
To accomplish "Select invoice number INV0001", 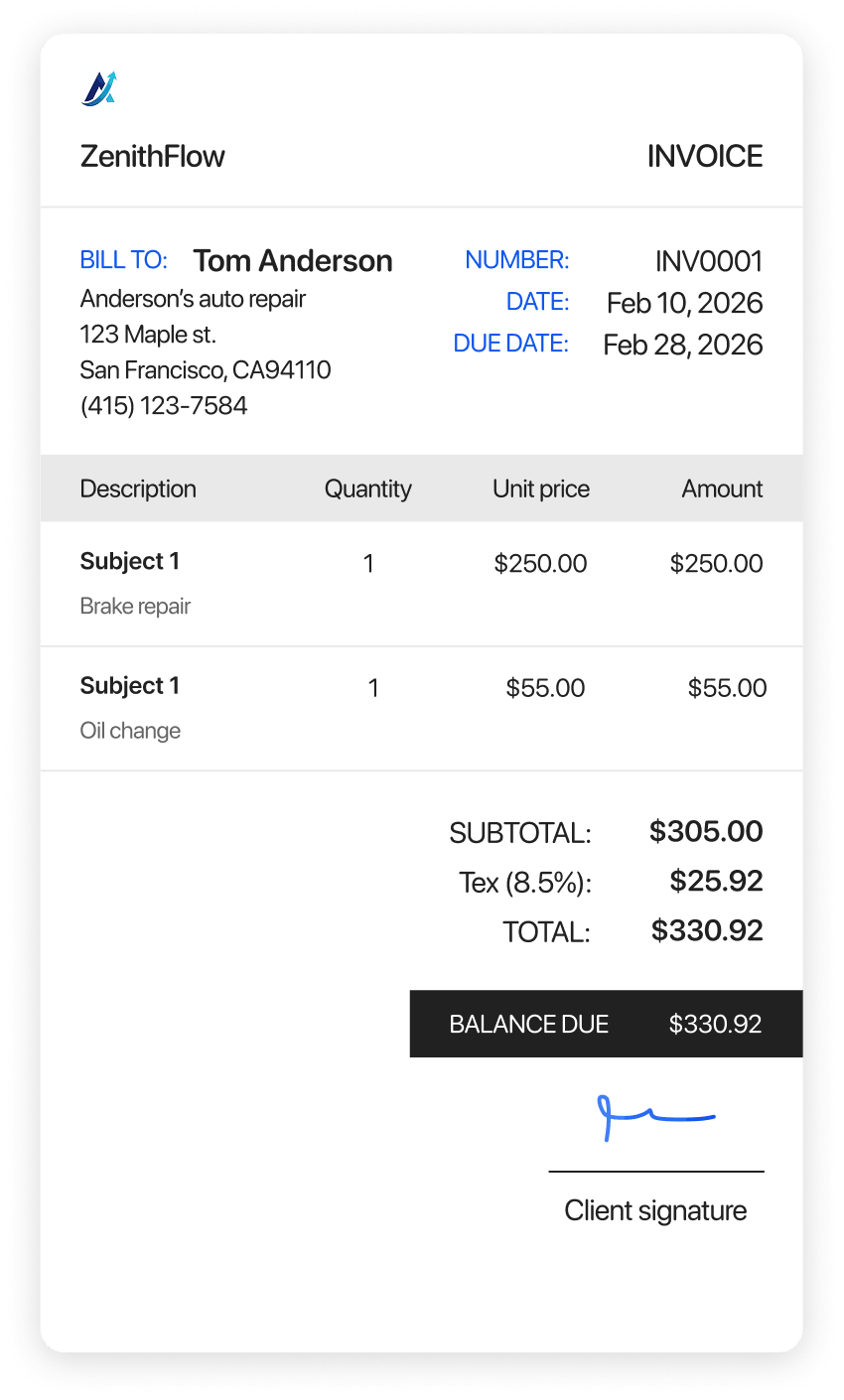I will click(709, 262).
